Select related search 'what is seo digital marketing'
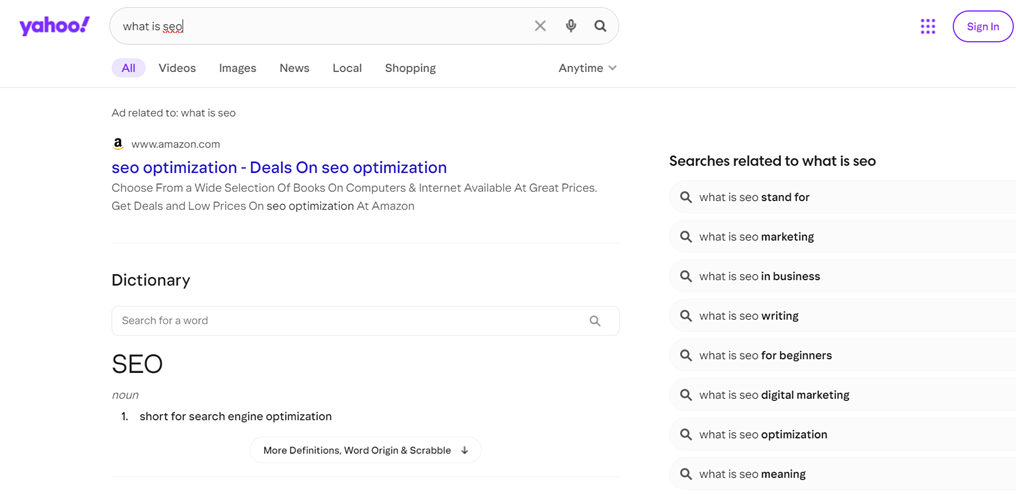Viewport: 1016px width, 496px height. point(842,395)
